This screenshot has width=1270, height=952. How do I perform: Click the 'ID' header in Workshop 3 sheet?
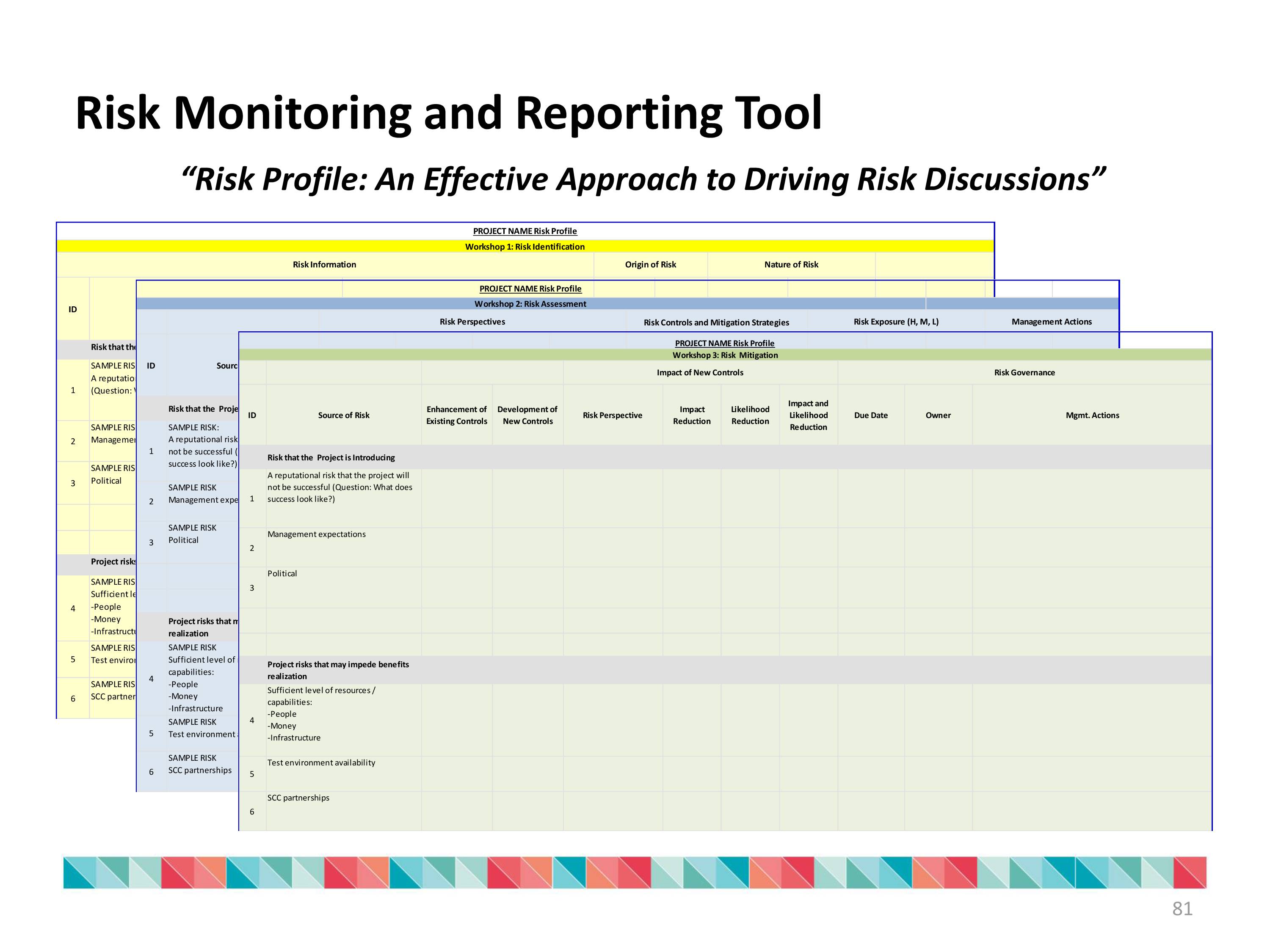click(252, 415)
